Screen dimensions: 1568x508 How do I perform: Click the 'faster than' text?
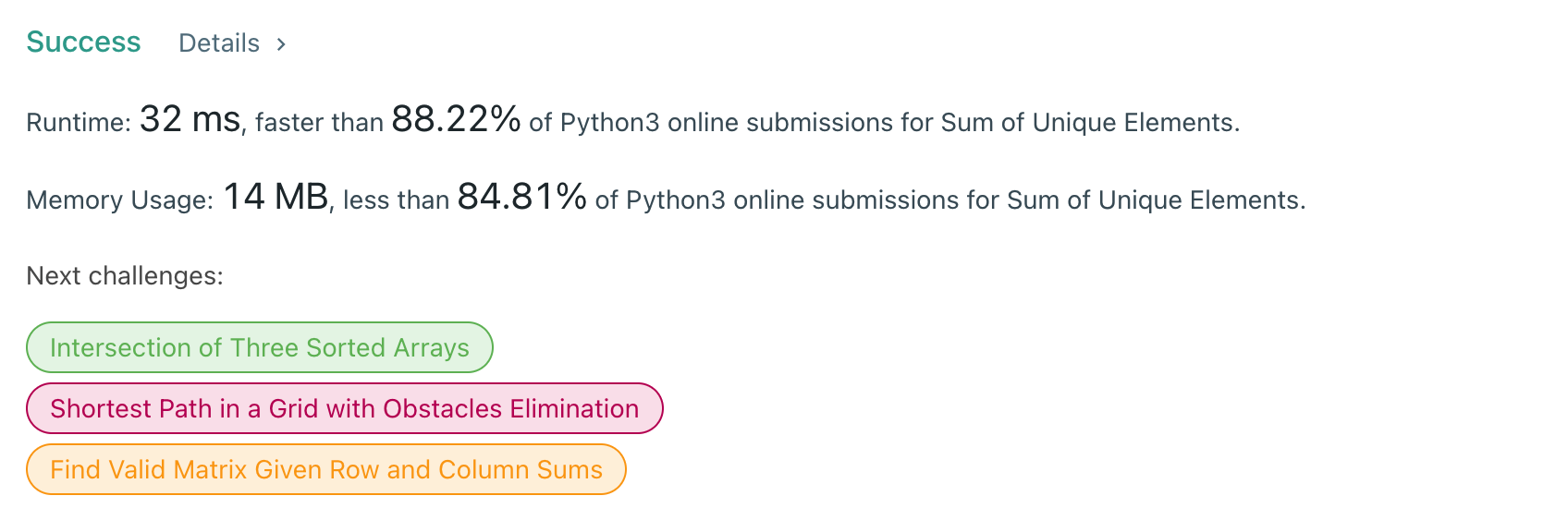[x=319, y=123]
